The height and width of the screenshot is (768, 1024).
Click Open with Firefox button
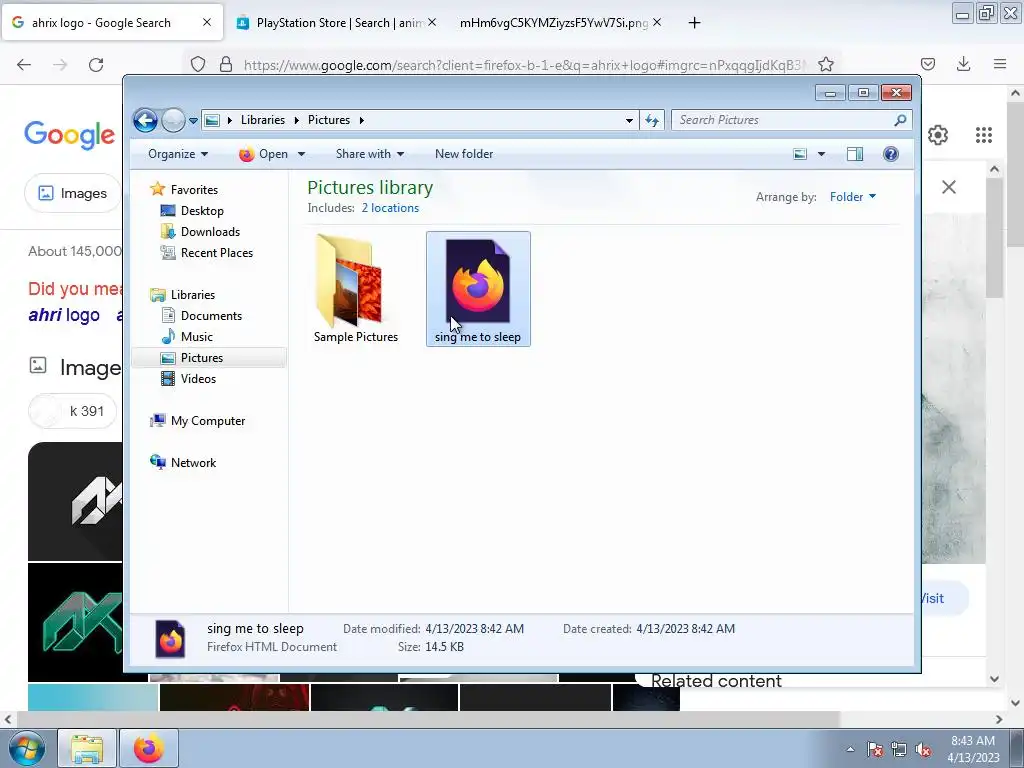tap(264, 154)
